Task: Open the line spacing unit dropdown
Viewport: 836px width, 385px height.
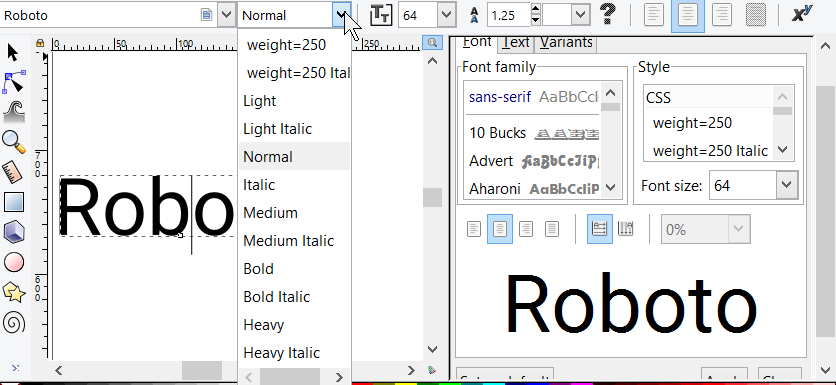Action: (581, 15)
